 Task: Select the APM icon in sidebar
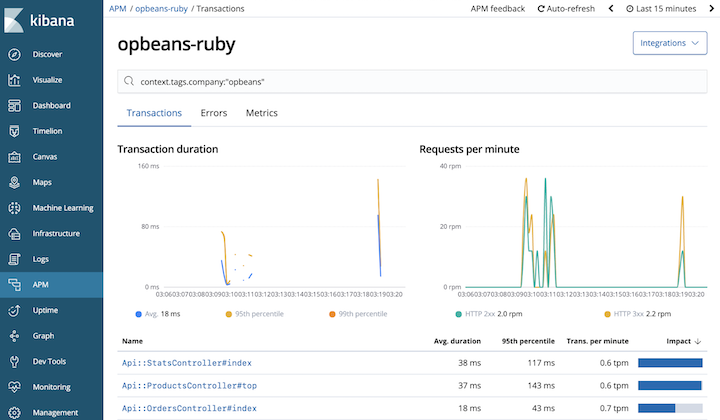coord(14,285)
